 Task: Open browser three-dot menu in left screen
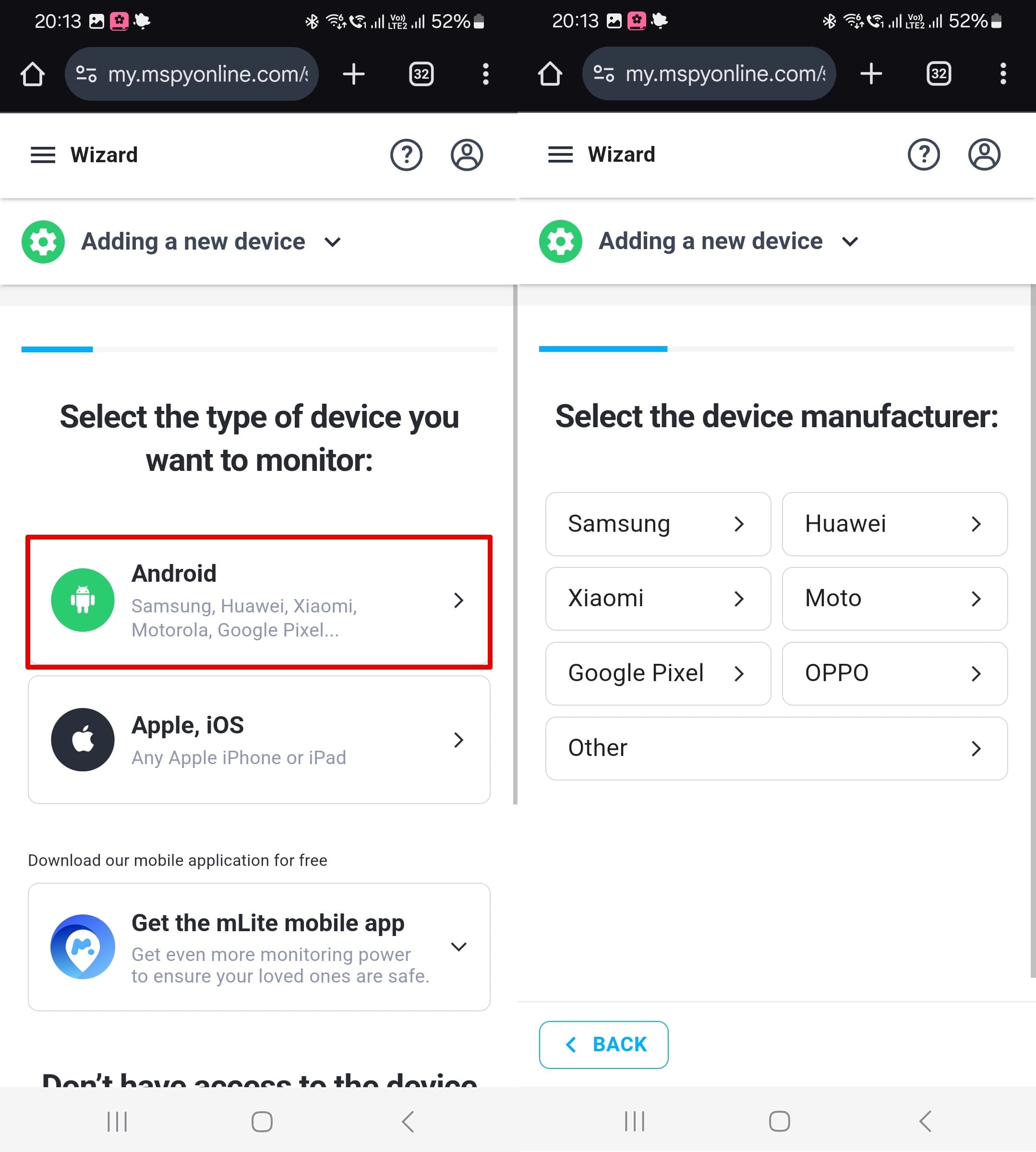tap(485, 74)
